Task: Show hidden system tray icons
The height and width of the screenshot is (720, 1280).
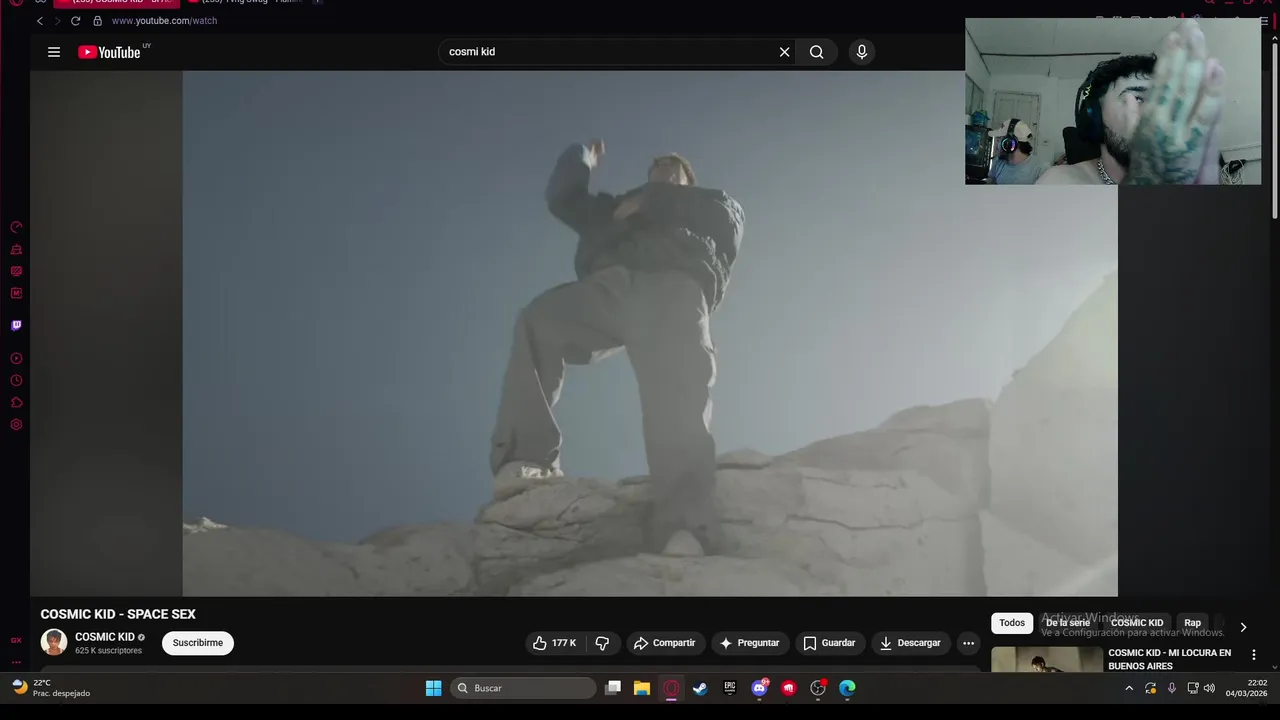Action: click(1129, 688)
